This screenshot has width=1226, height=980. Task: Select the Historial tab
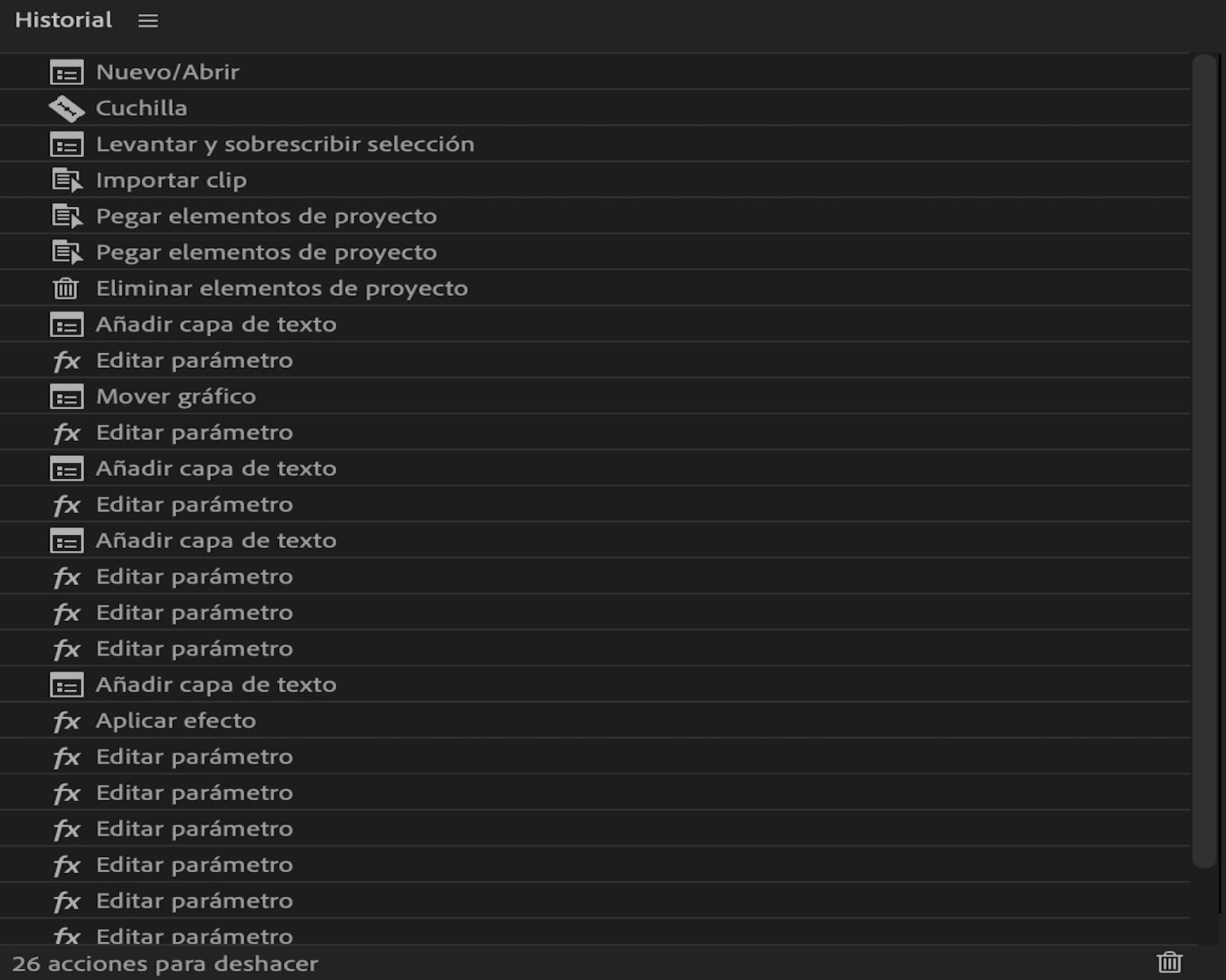tap(63, 20)
